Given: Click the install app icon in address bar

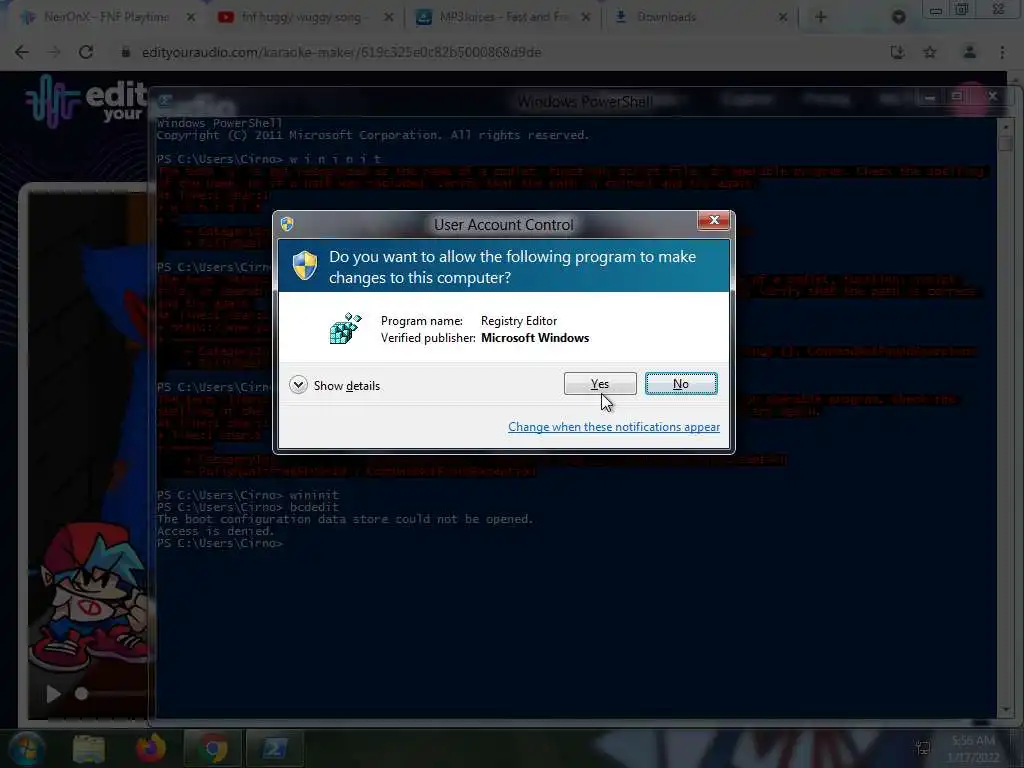Looking at the screenshot, I should [898, 52].
